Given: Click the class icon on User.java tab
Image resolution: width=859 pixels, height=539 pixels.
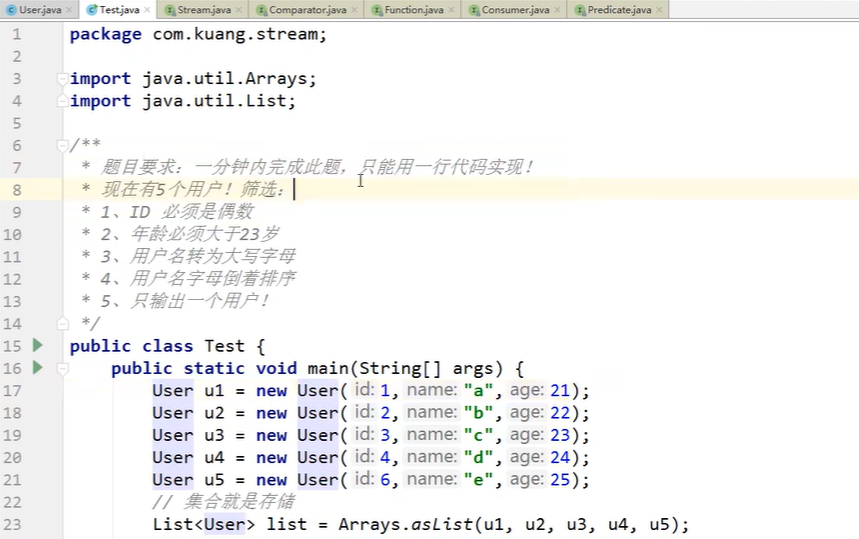Looking at the screenshot, I should tap(12, 10).
